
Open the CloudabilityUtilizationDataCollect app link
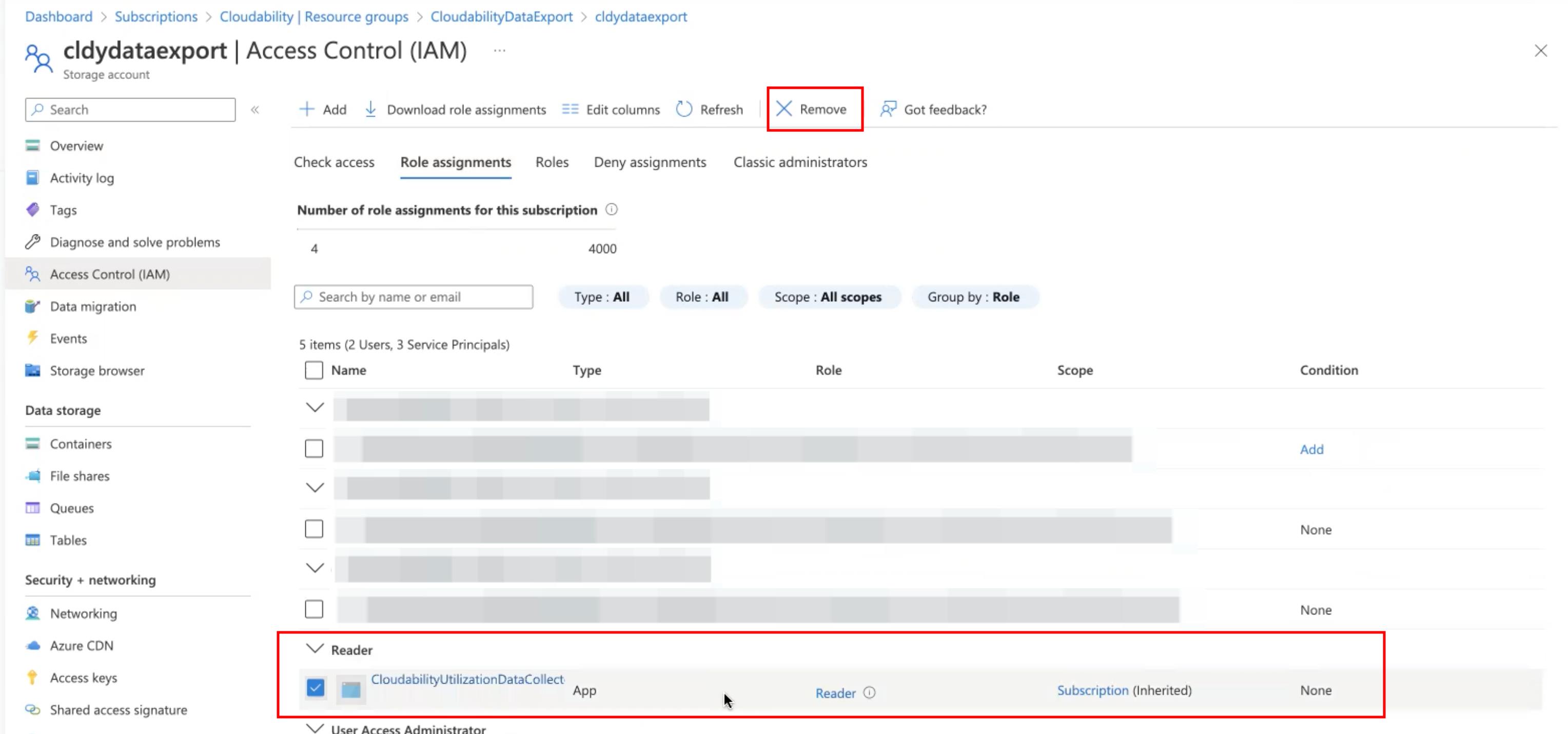coord(467,679)
